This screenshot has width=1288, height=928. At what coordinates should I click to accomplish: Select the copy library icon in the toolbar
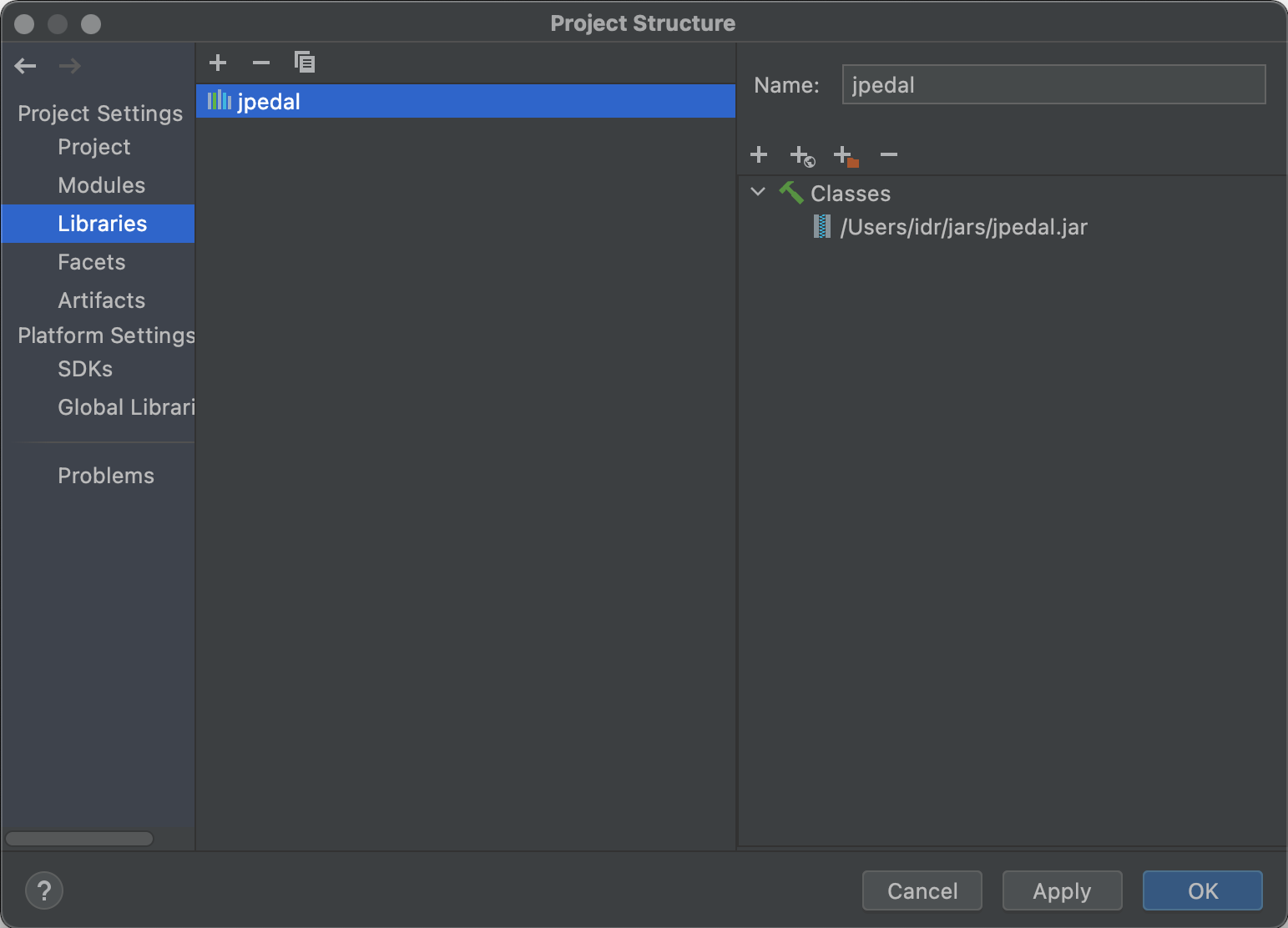[x=305, y=62]
